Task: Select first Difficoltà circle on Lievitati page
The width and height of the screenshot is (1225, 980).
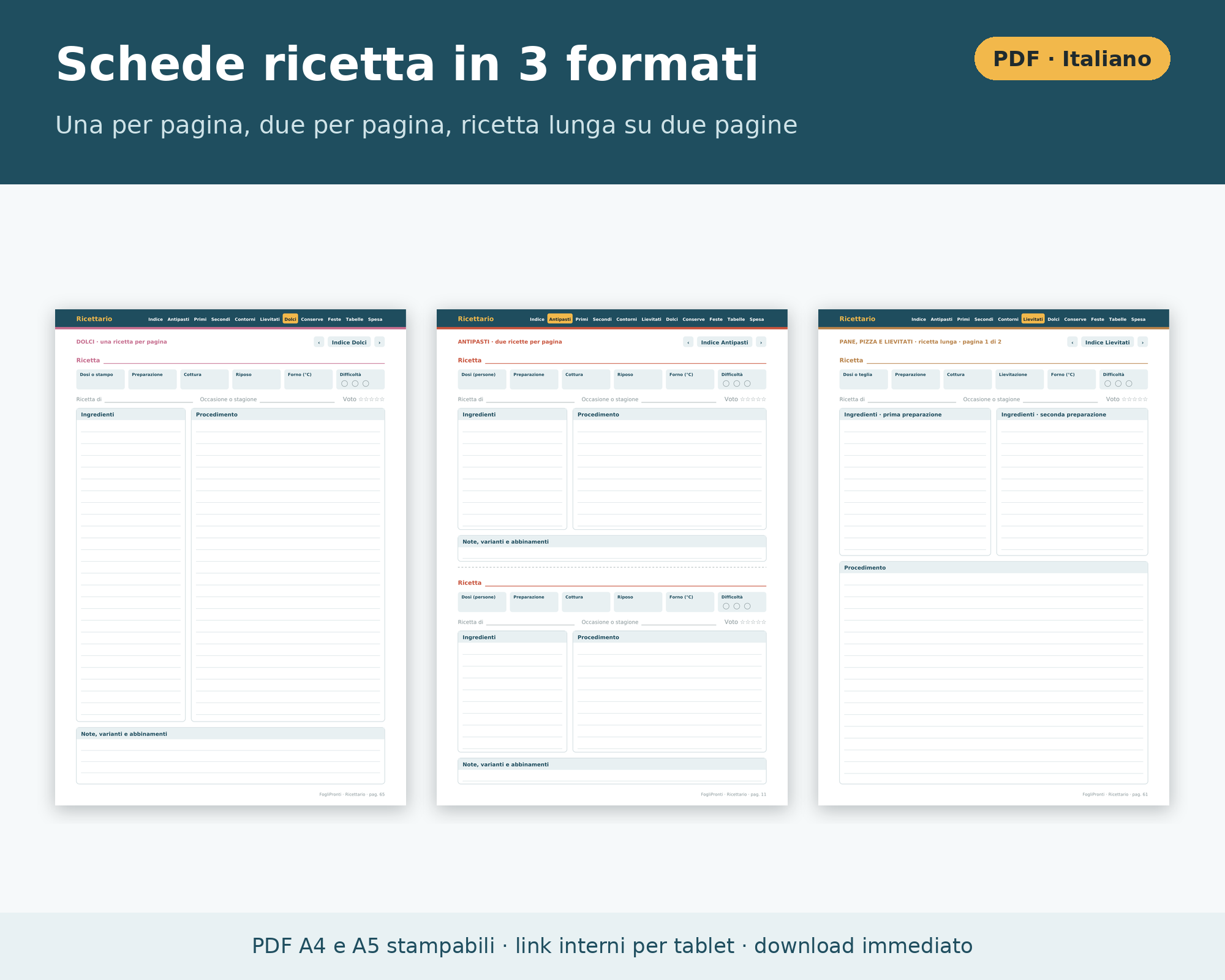Action: tap(1108, 383)
